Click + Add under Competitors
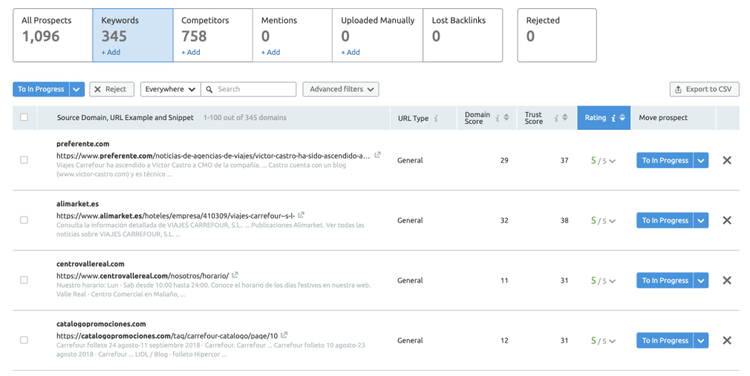The width and height of the screenshot is (750, 376). [x=190, y=52]
